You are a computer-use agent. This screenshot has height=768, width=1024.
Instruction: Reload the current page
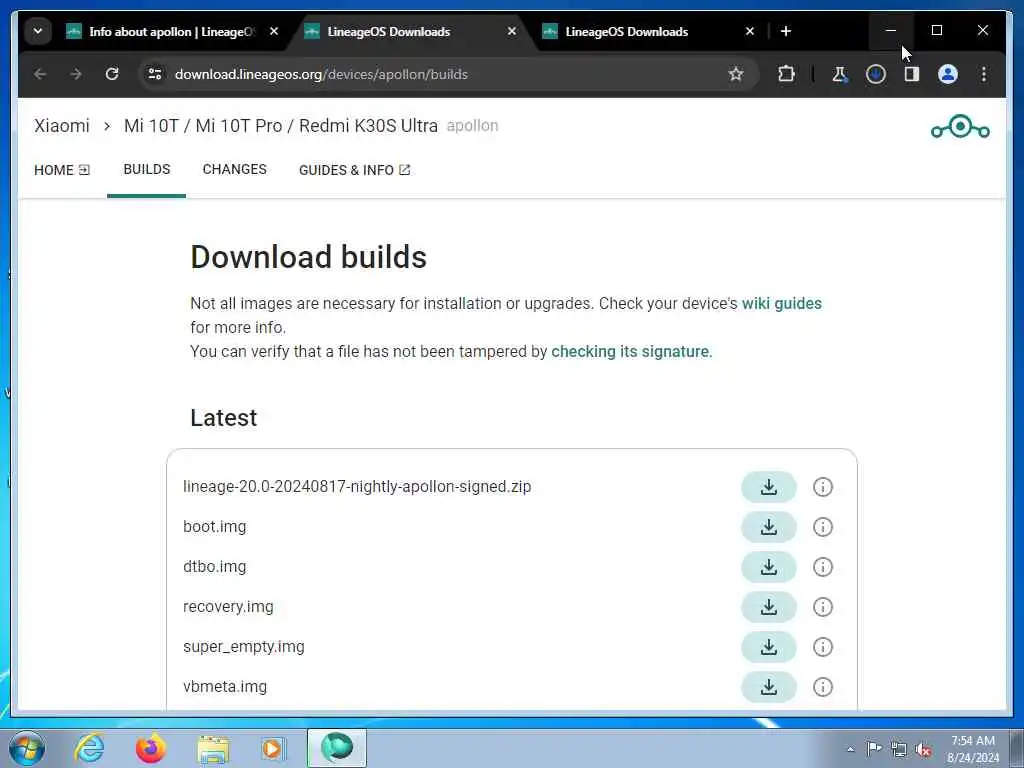(x=112, y=74)
